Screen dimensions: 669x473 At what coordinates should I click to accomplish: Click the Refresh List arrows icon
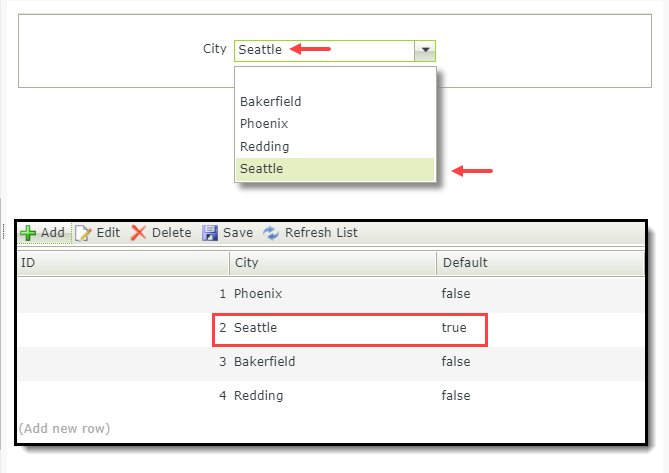pos(271,233)
